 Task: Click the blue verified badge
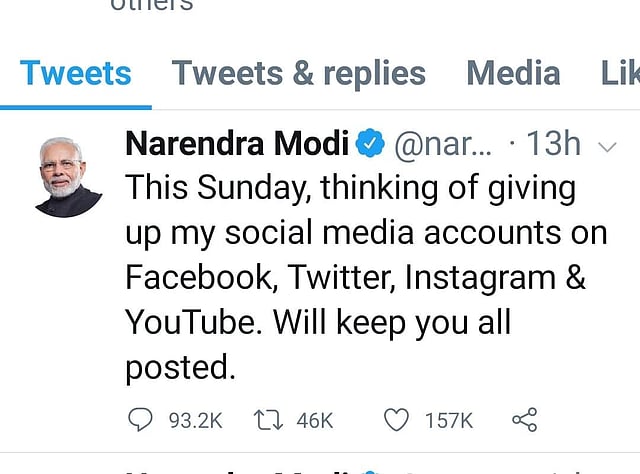[x=370, y=145]
